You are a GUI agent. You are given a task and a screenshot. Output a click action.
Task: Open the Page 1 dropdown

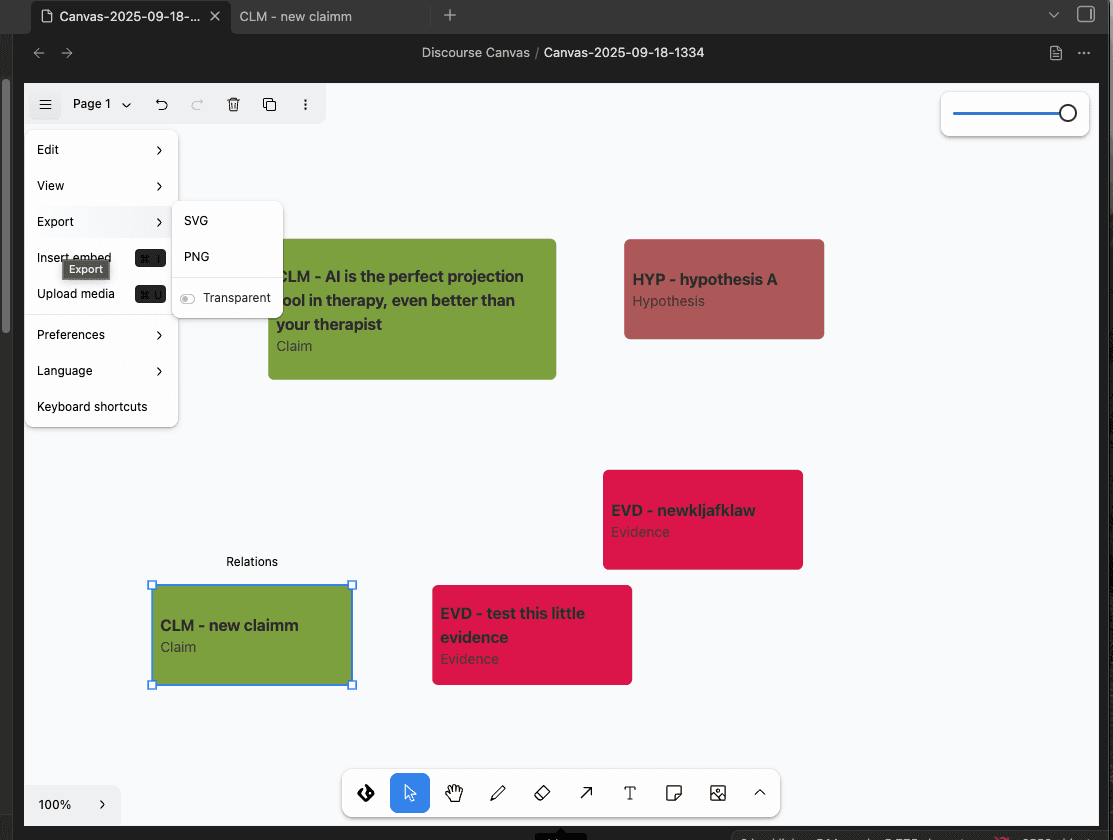pos(100,104)
